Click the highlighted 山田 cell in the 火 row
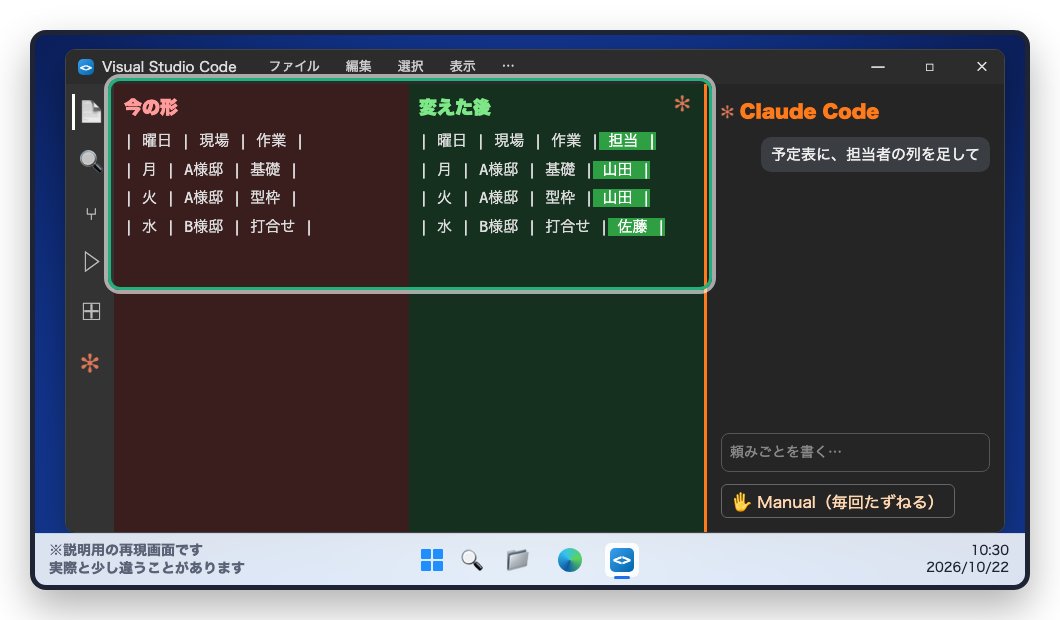The height and width of the screenshot is (620, 1060). (x=621, y=197)
